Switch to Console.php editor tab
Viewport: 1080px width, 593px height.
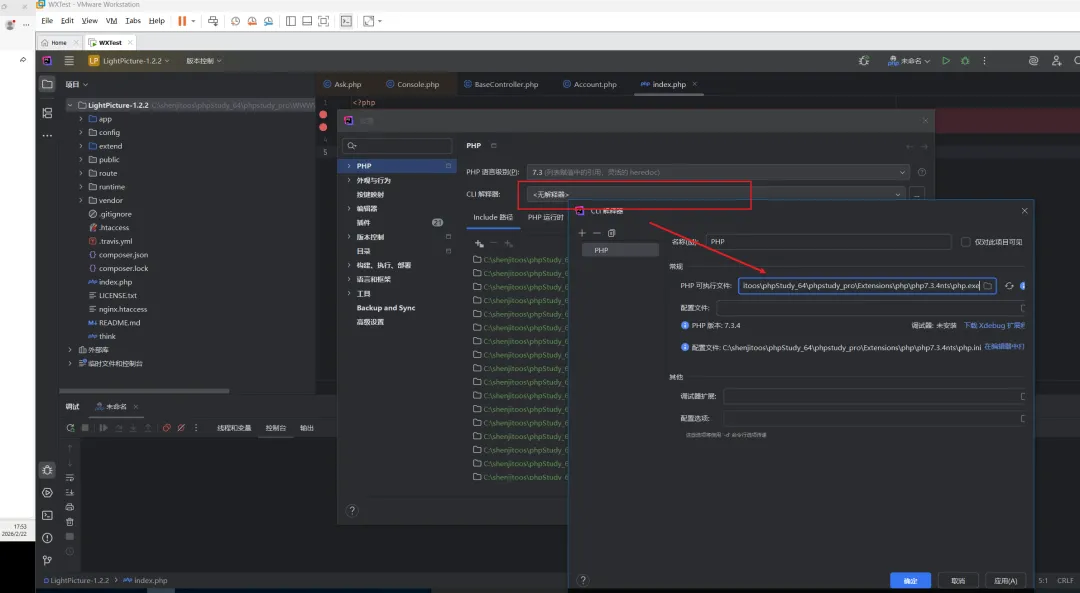tap(412, 84)
